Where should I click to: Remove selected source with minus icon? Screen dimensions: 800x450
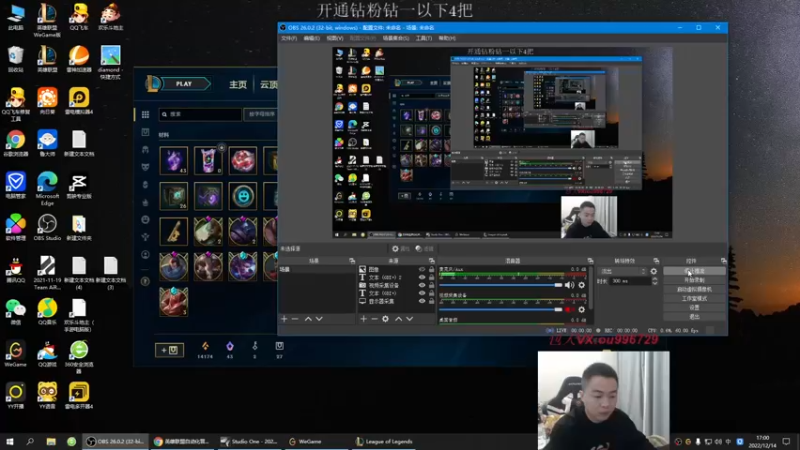(x=374, y=319)
